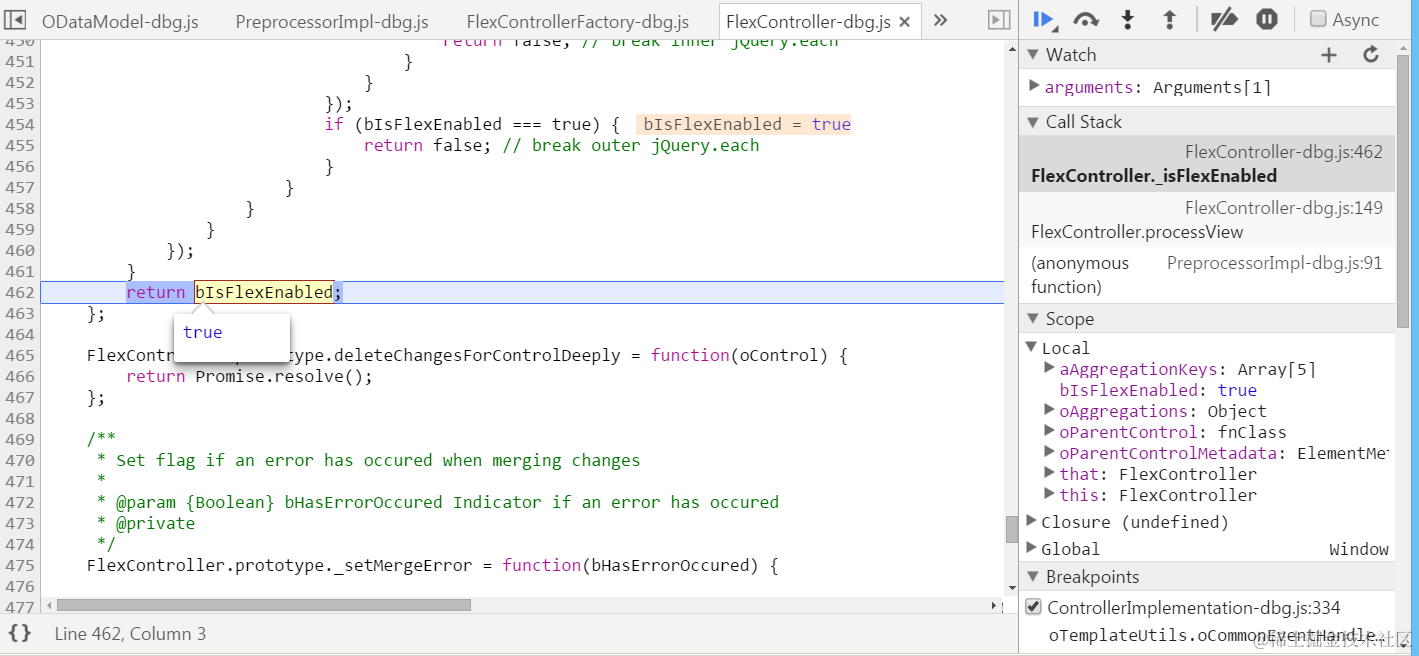Expand the arguments watch entry

[1034, 87]
